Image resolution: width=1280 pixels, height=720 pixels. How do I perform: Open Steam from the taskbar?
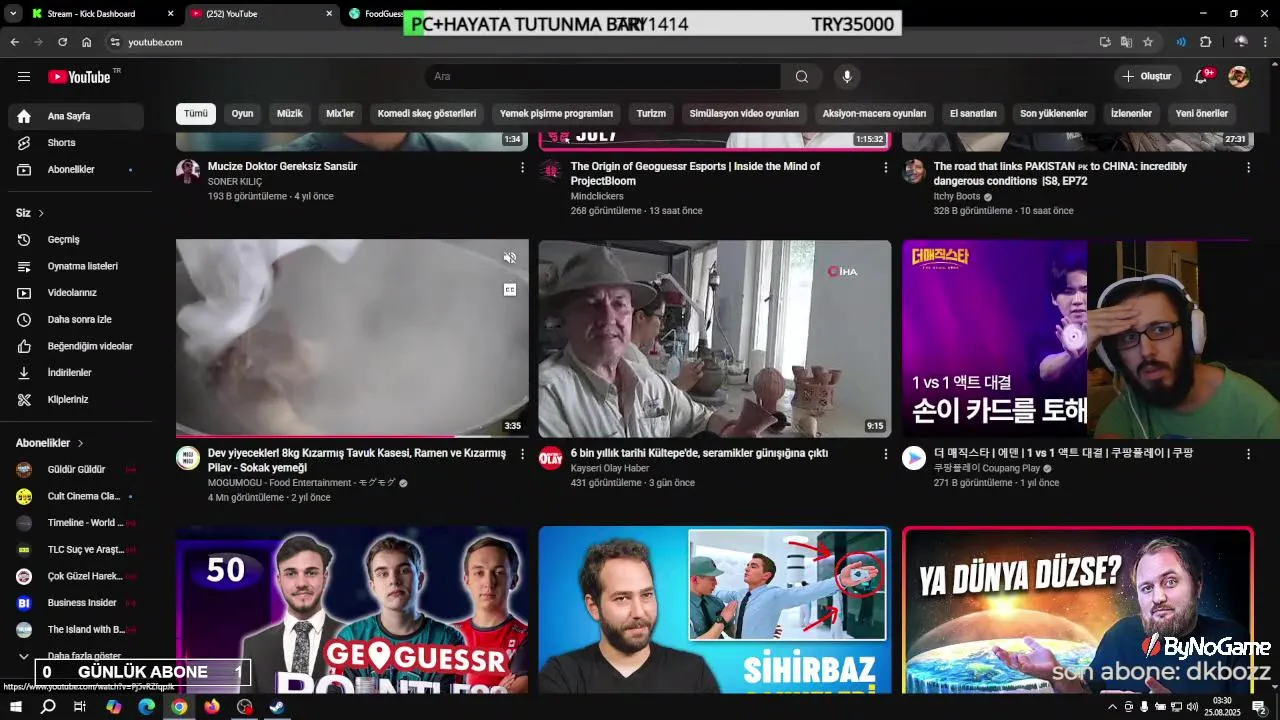(277, 707)
